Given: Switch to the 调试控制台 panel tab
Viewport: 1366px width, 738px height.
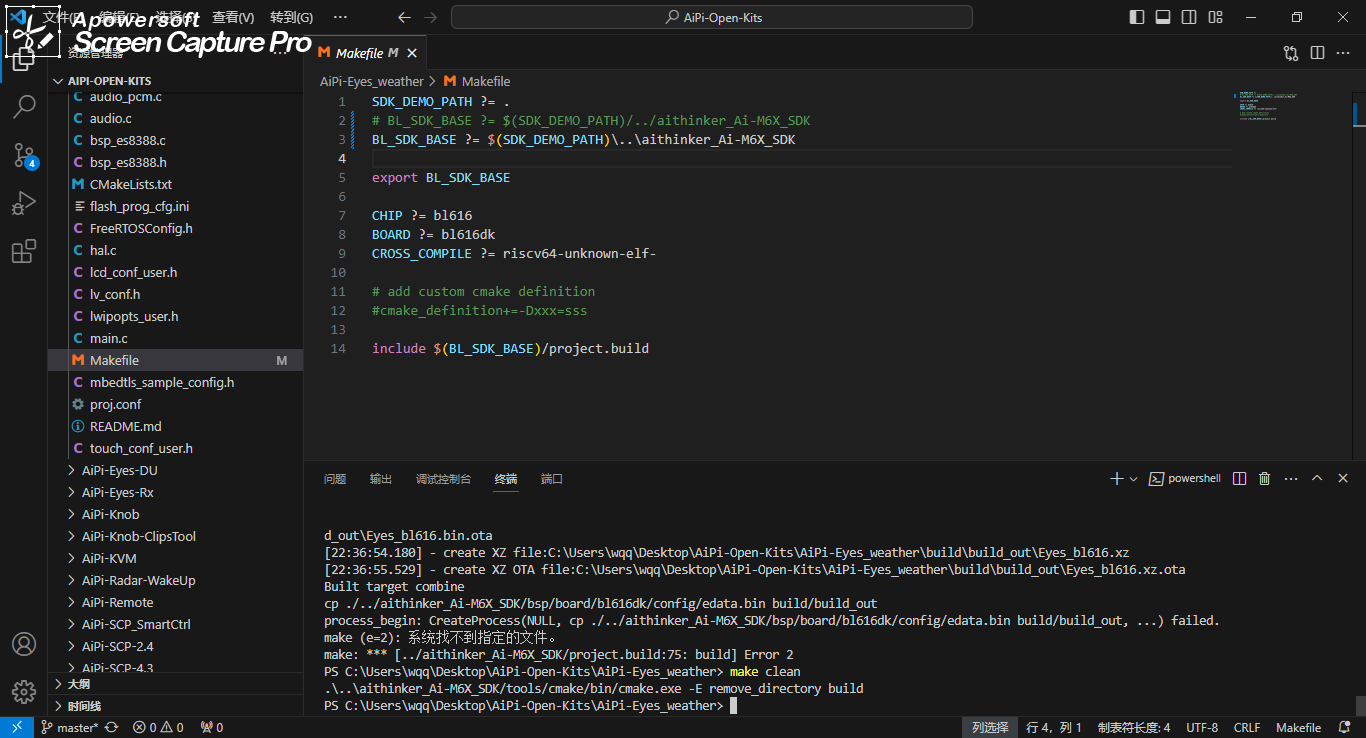Looking at the screenshot, I should coord(443,479).
